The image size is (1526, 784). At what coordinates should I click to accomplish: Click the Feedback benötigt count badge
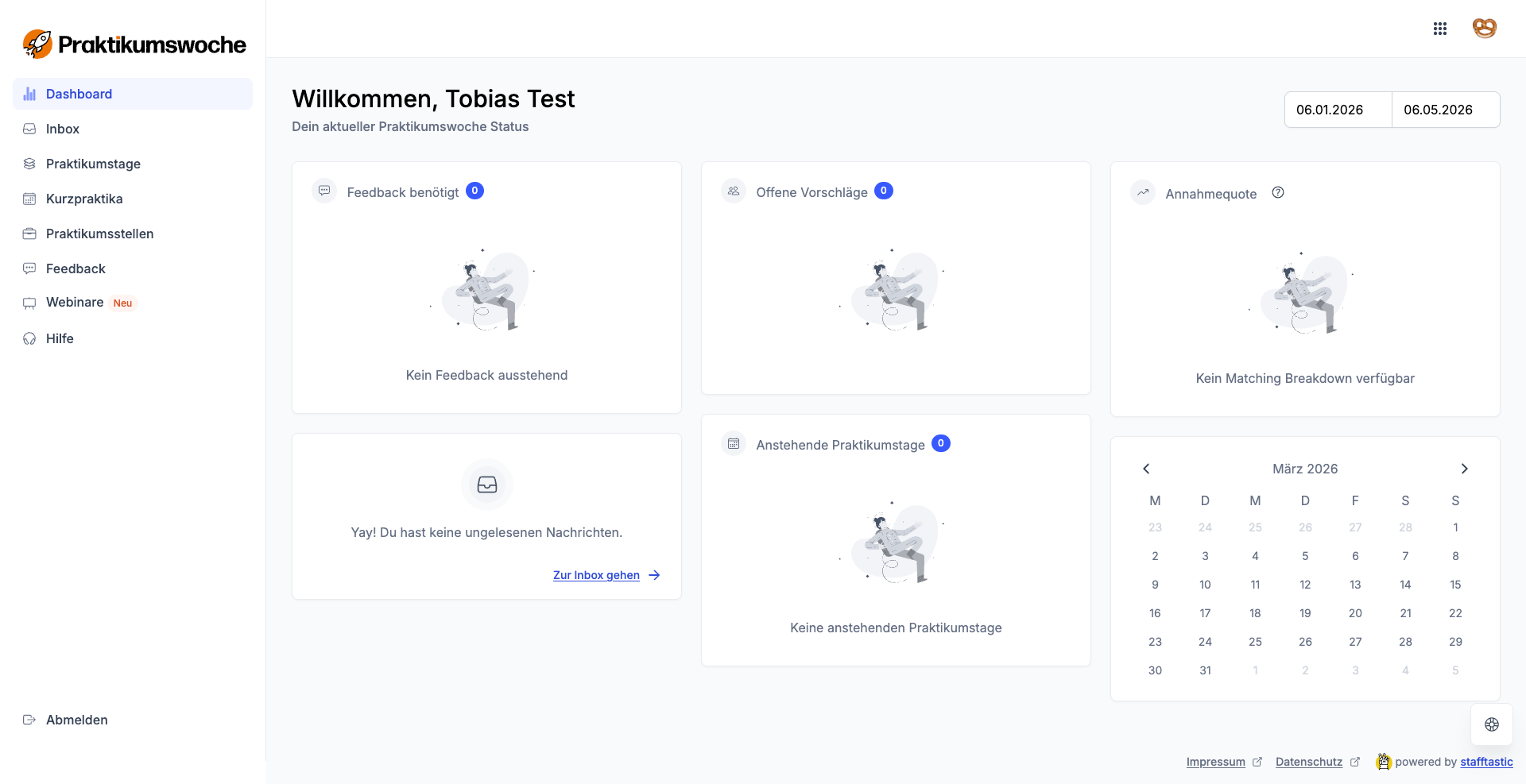point(474,191)
